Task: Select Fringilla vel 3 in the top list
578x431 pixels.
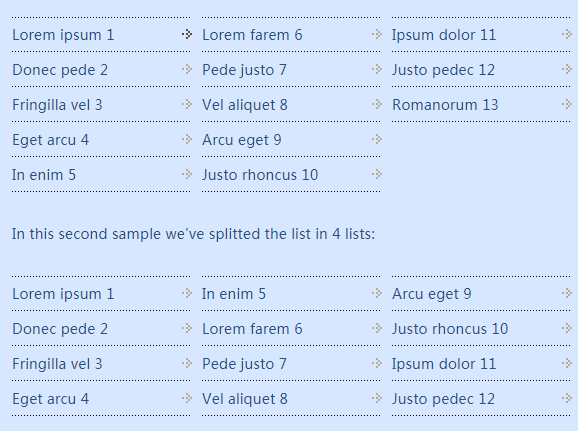Action: pos(57,105)
